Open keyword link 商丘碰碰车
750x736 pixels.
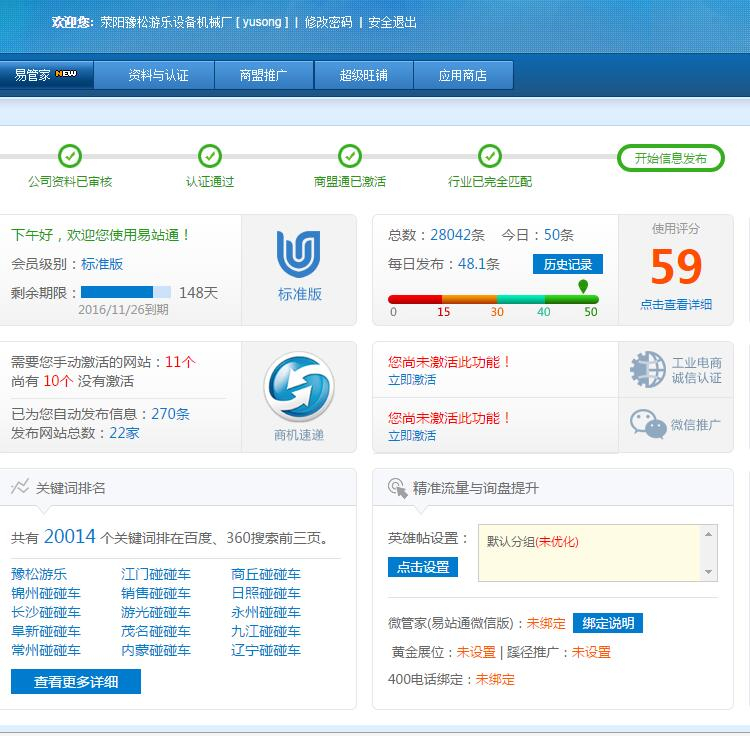point(266,574)
